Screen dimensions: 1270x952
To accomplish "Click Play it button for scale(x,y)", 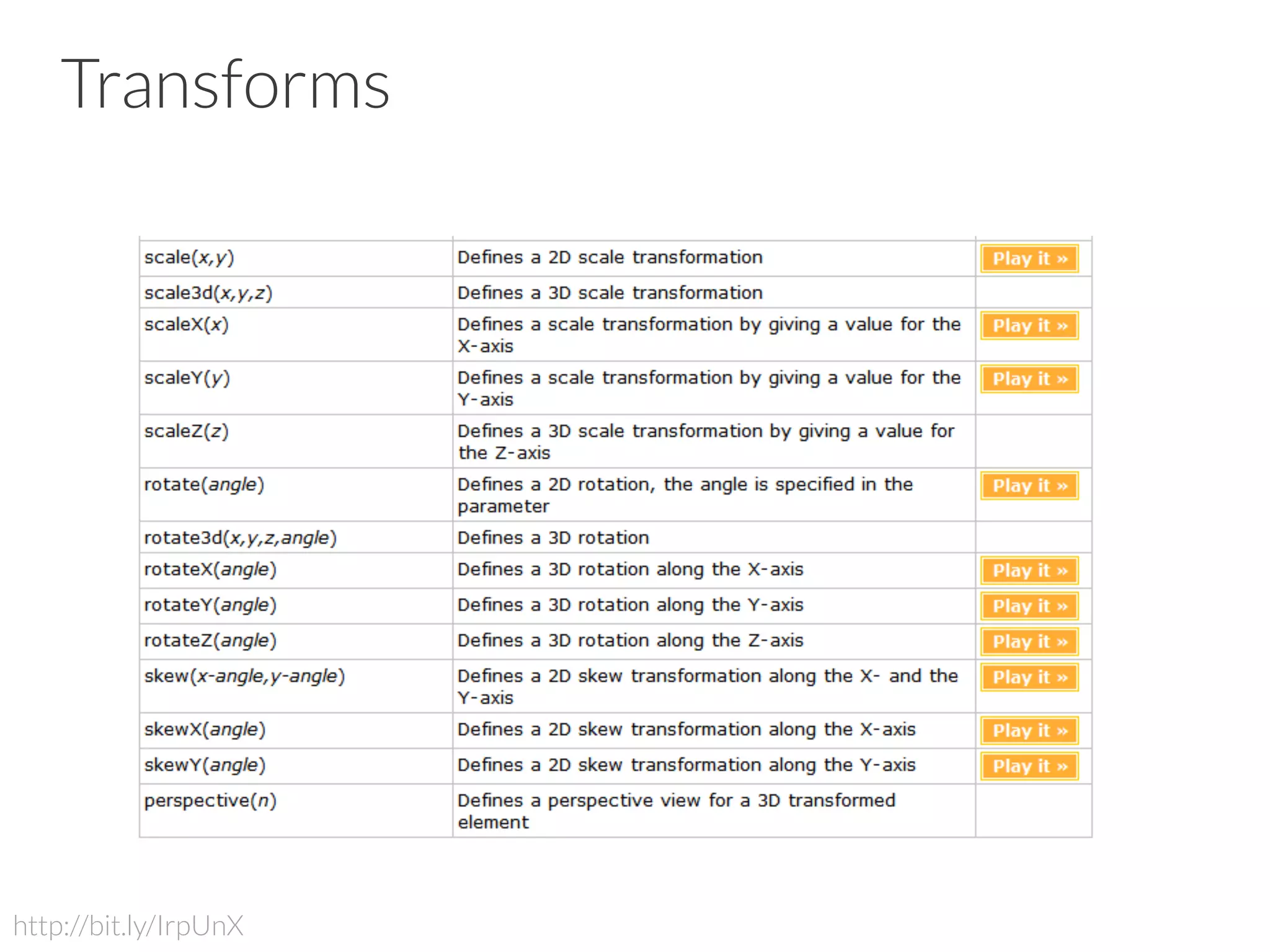I will click(x=1029, y=258).
